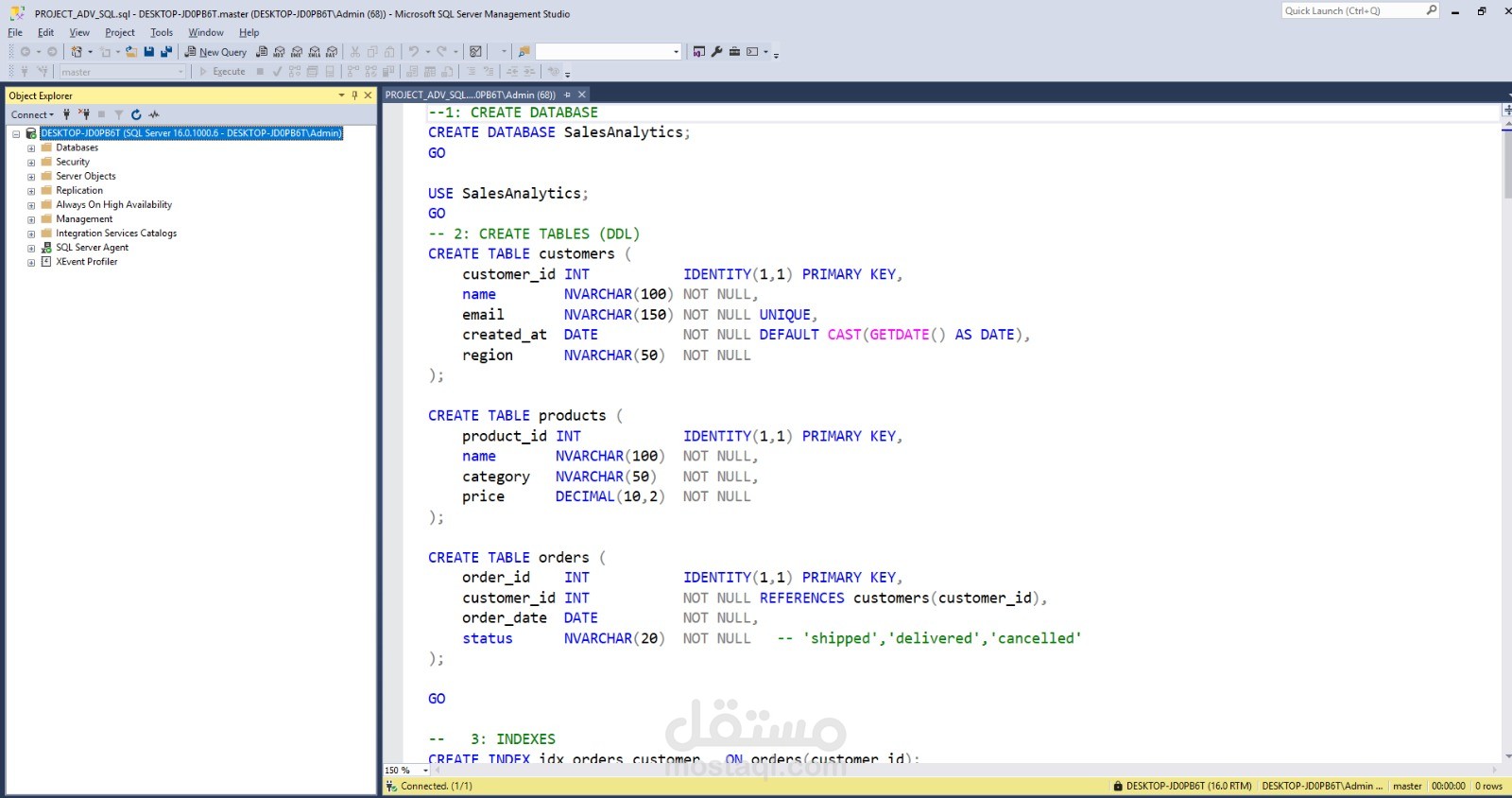Click the Find in Files icon
Screen dimensions: 1512x798
point(524,51)
